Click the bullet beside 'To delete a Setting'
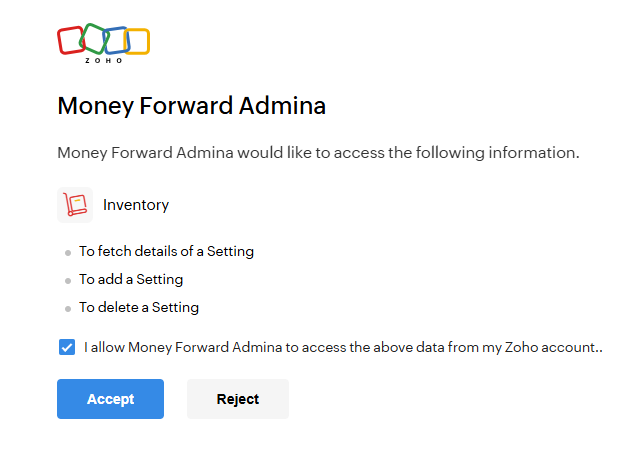 (68, 309)
